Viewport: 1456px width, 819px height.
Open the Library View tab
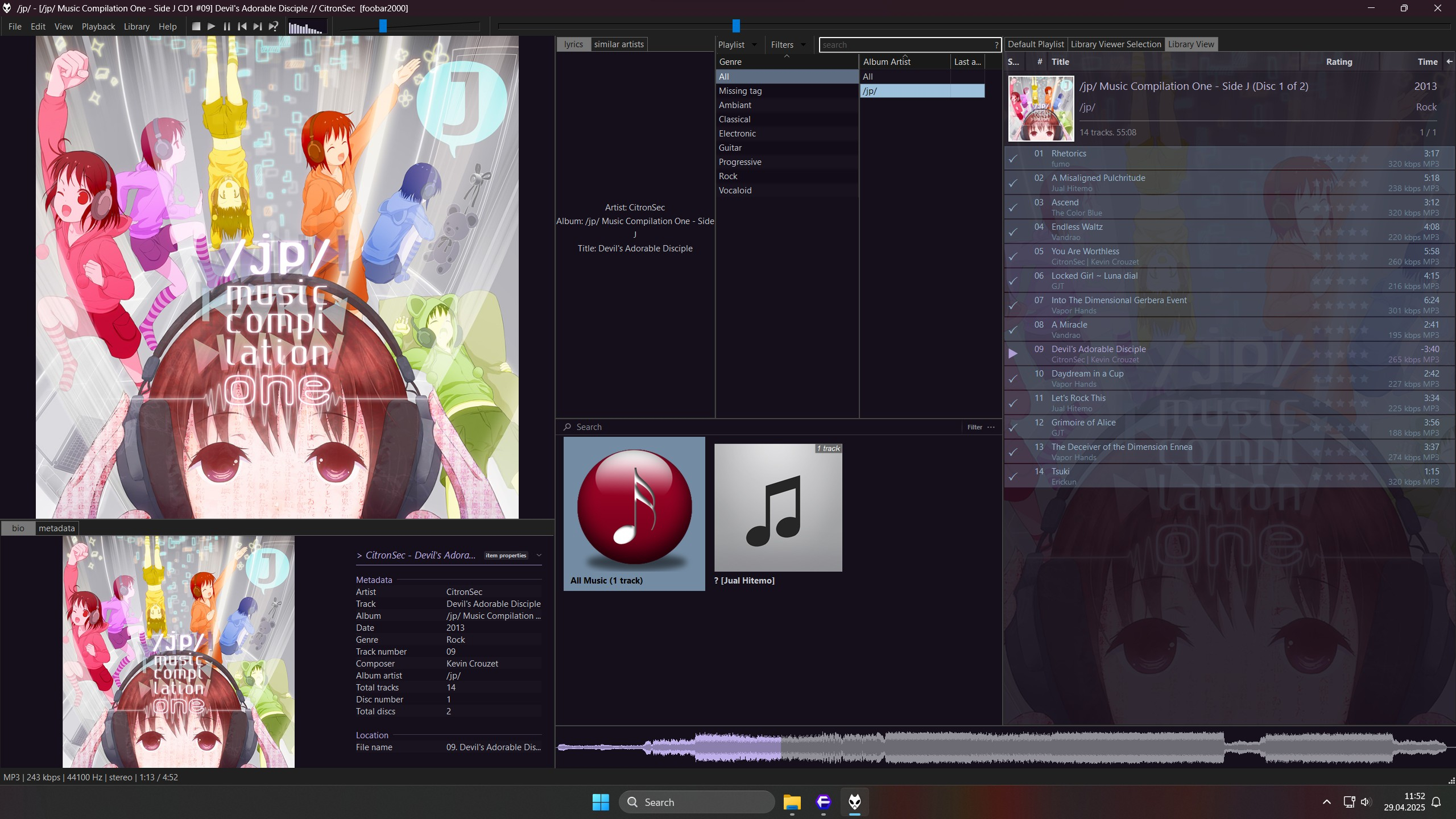(x=1191, y=44)
